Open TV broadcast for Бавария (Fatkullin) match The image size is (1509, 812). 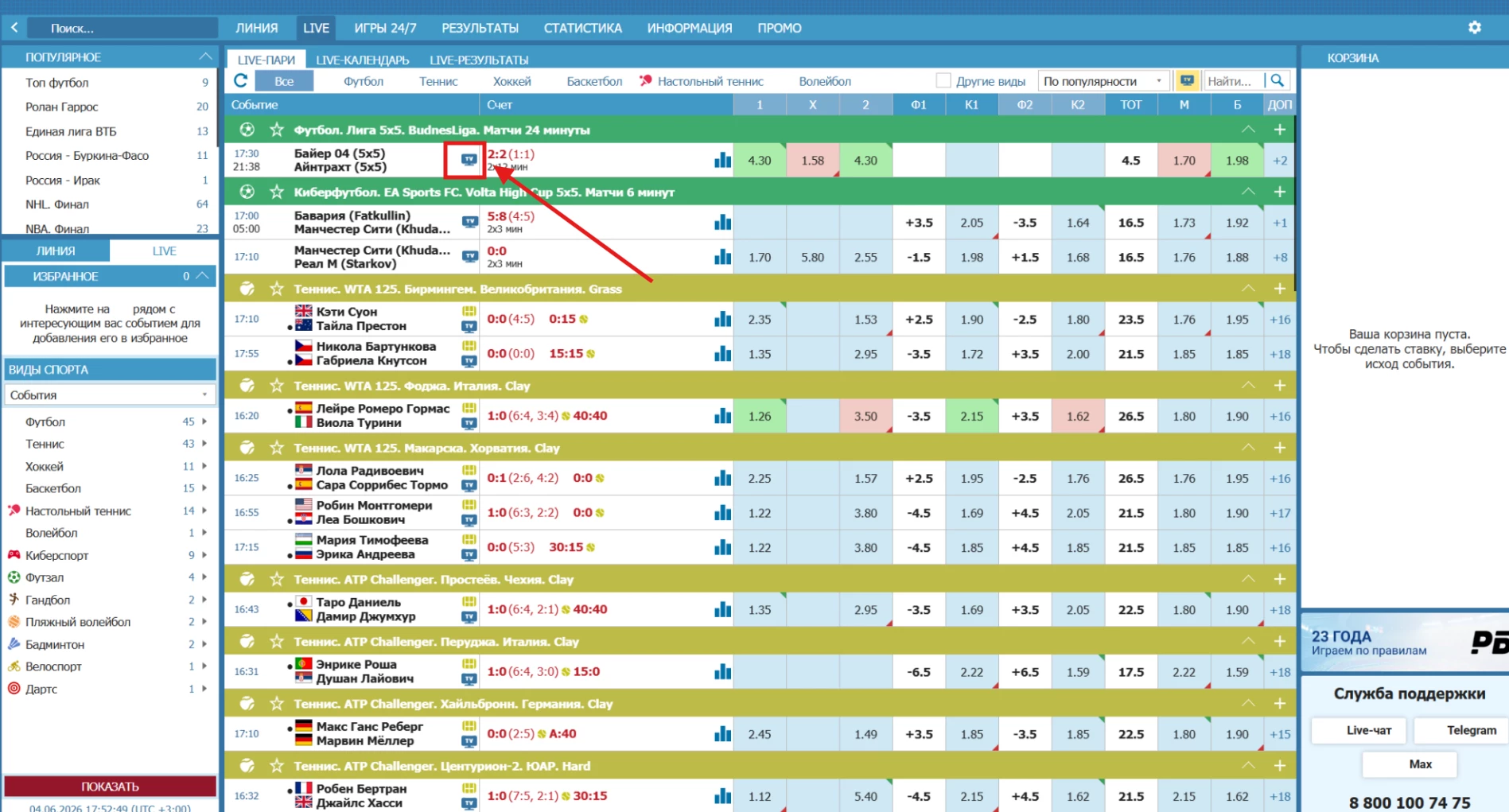(x=469, y=222)
